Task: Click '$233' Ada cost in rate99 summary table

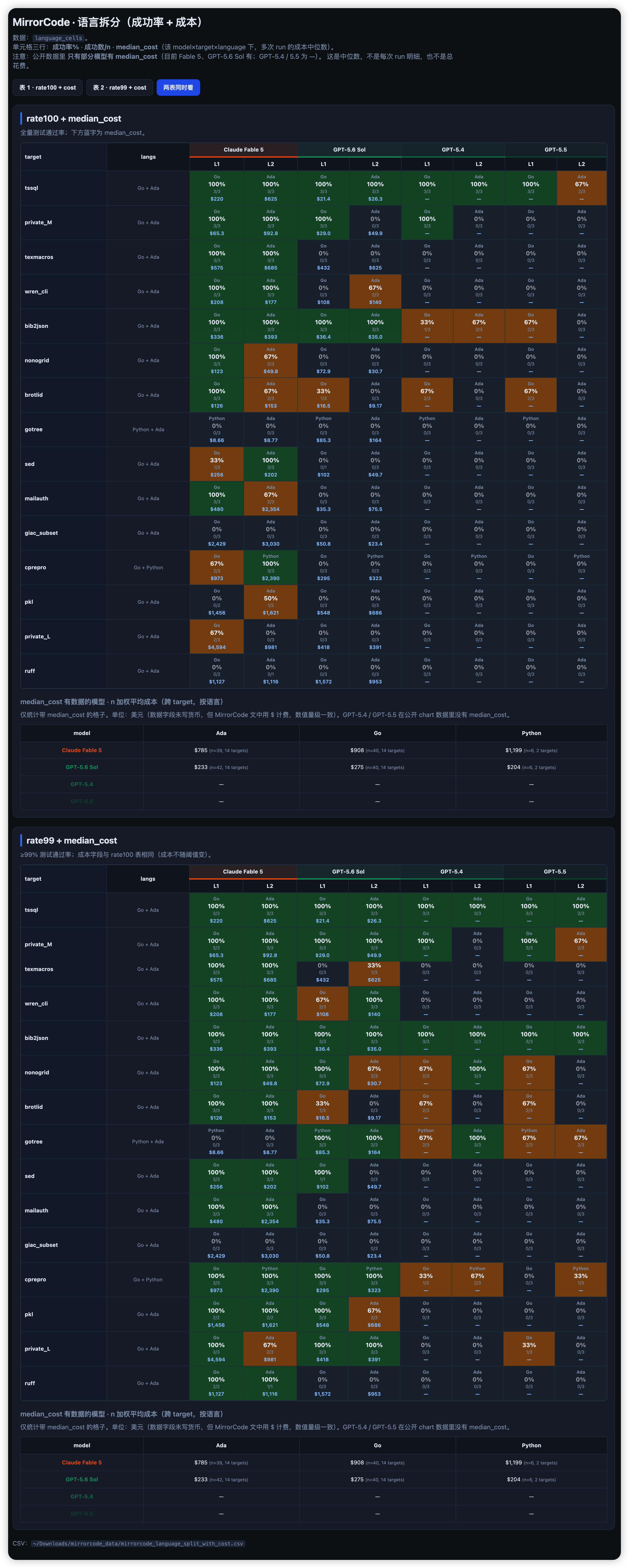Action: 201,1480
